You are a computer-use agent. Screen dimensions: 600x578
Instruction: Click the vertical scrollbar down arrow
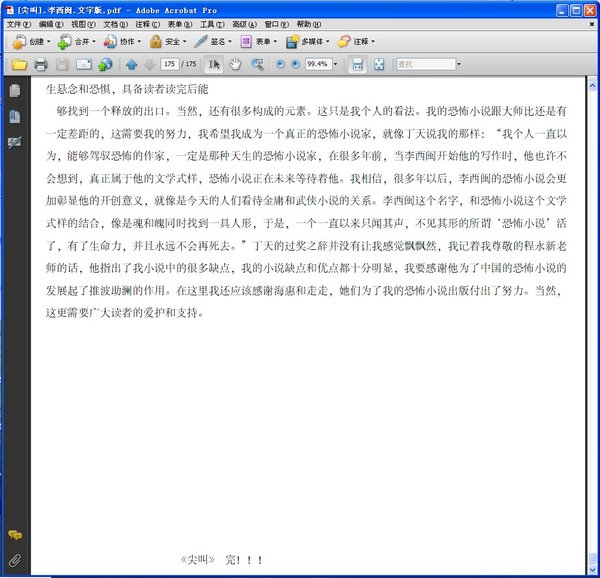592,569
